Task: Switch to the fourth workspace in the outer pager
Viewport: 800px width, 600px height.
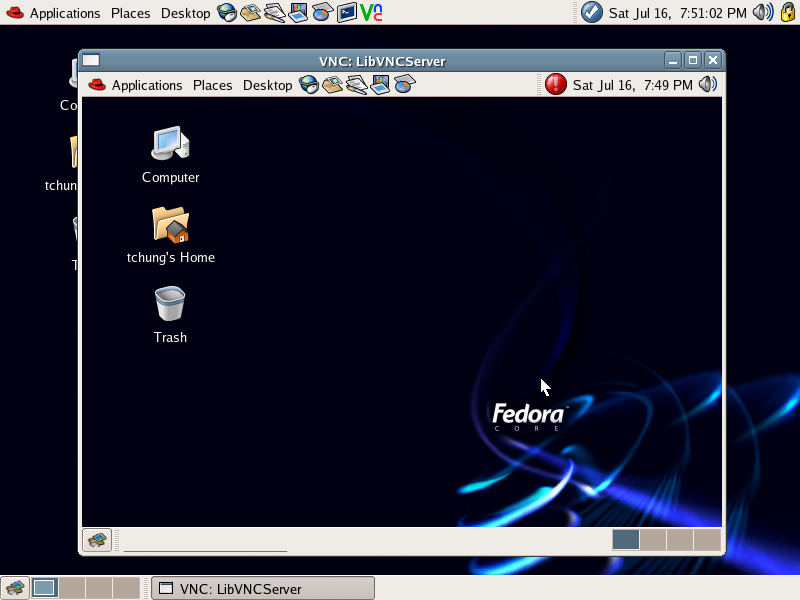Action: 126,588
